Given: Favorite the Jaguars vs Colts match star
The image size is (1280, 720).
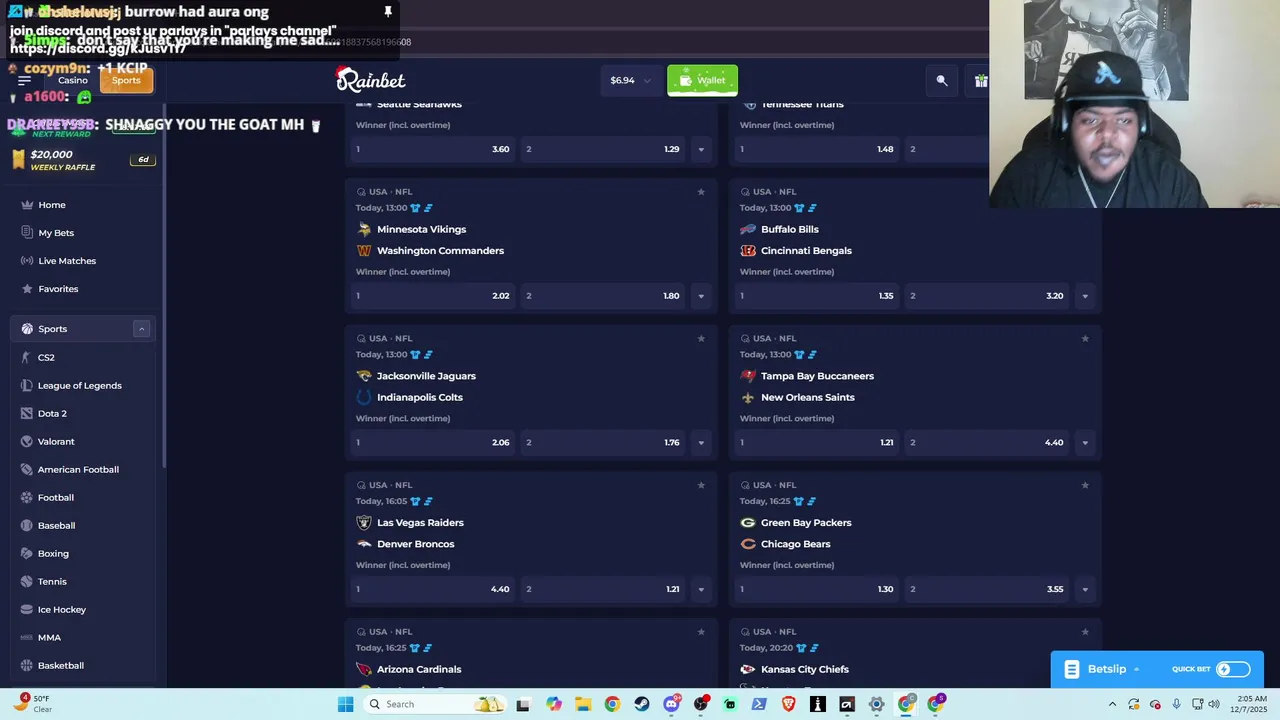Looking at the screenshot, I should click(x=701, y=339).
